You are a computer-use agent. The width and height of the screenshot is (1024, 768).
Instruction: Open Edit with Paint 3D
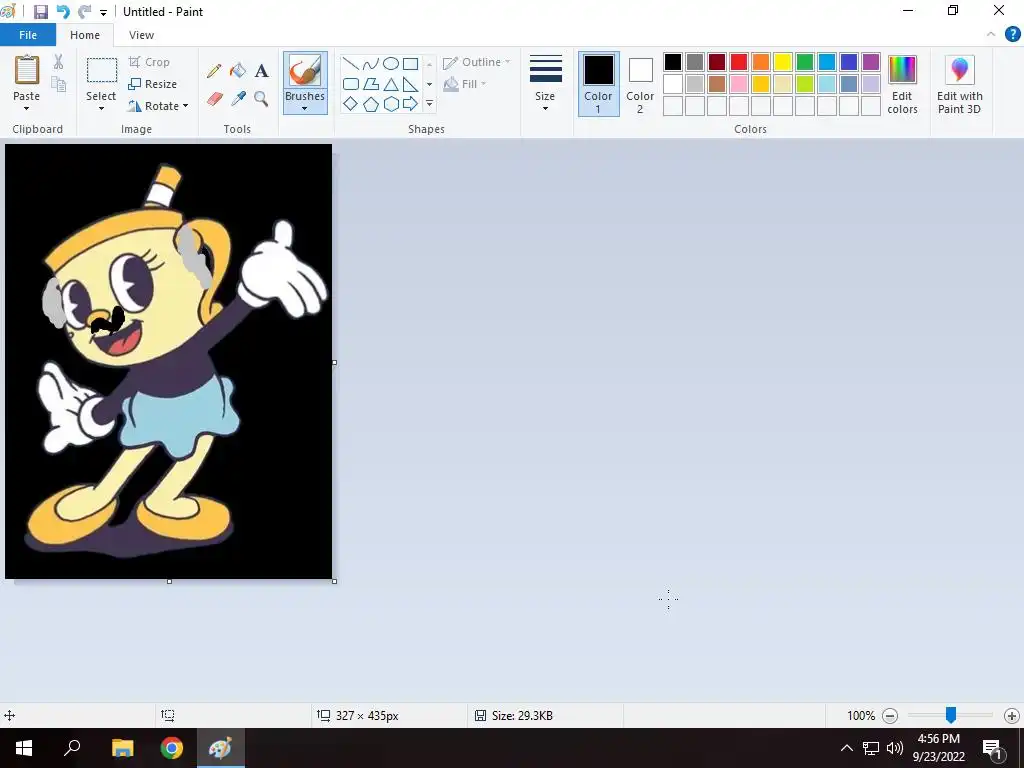959,85
